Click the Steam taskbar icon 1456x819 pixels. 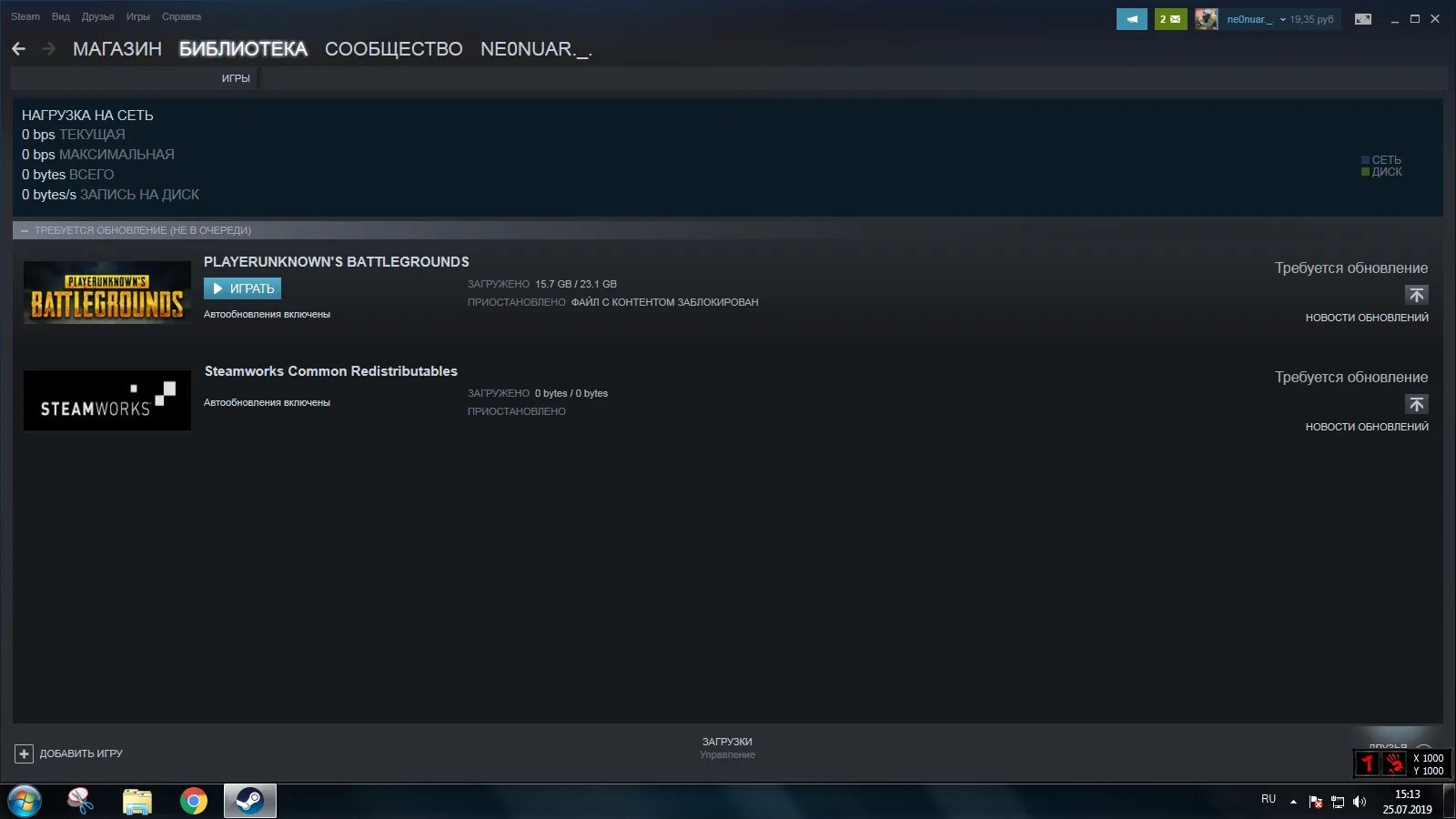coord(249,801)
